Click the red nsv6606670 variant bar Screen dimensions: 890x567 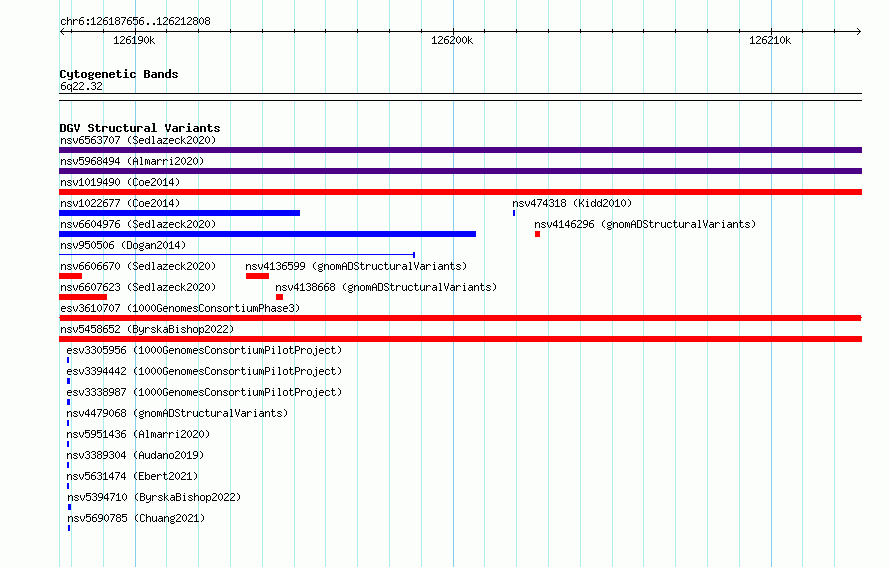(70, 276)
